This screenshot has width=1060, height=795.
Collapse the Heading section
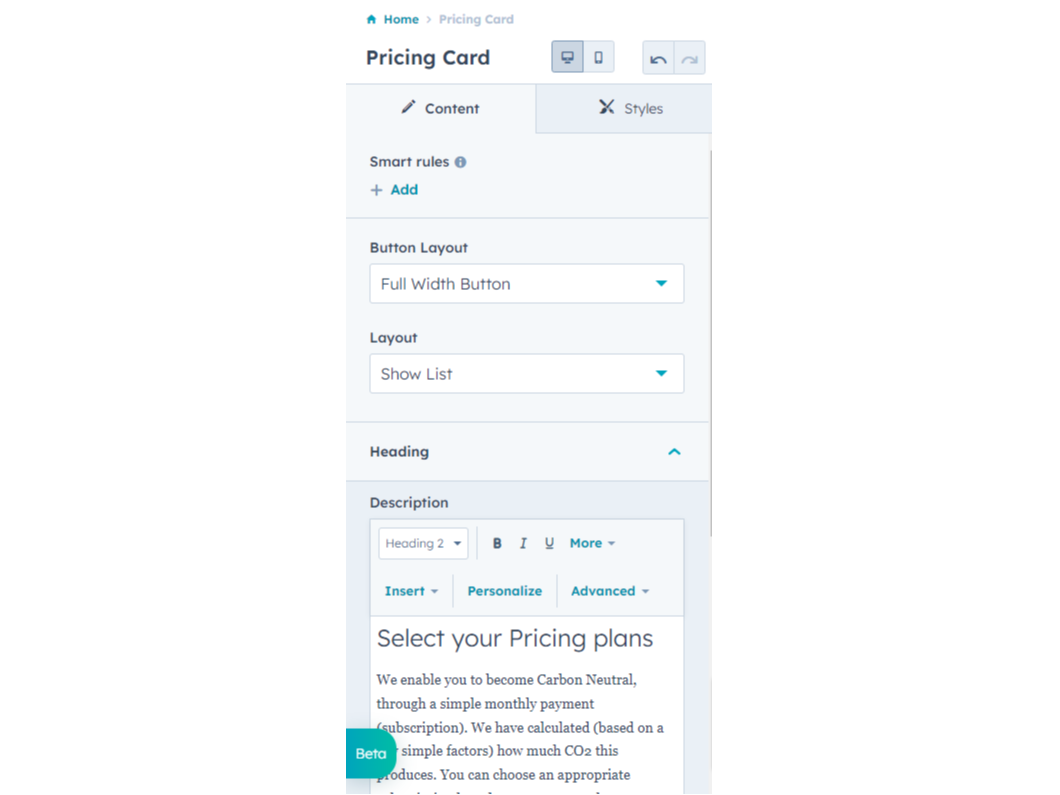click(674, 452)
